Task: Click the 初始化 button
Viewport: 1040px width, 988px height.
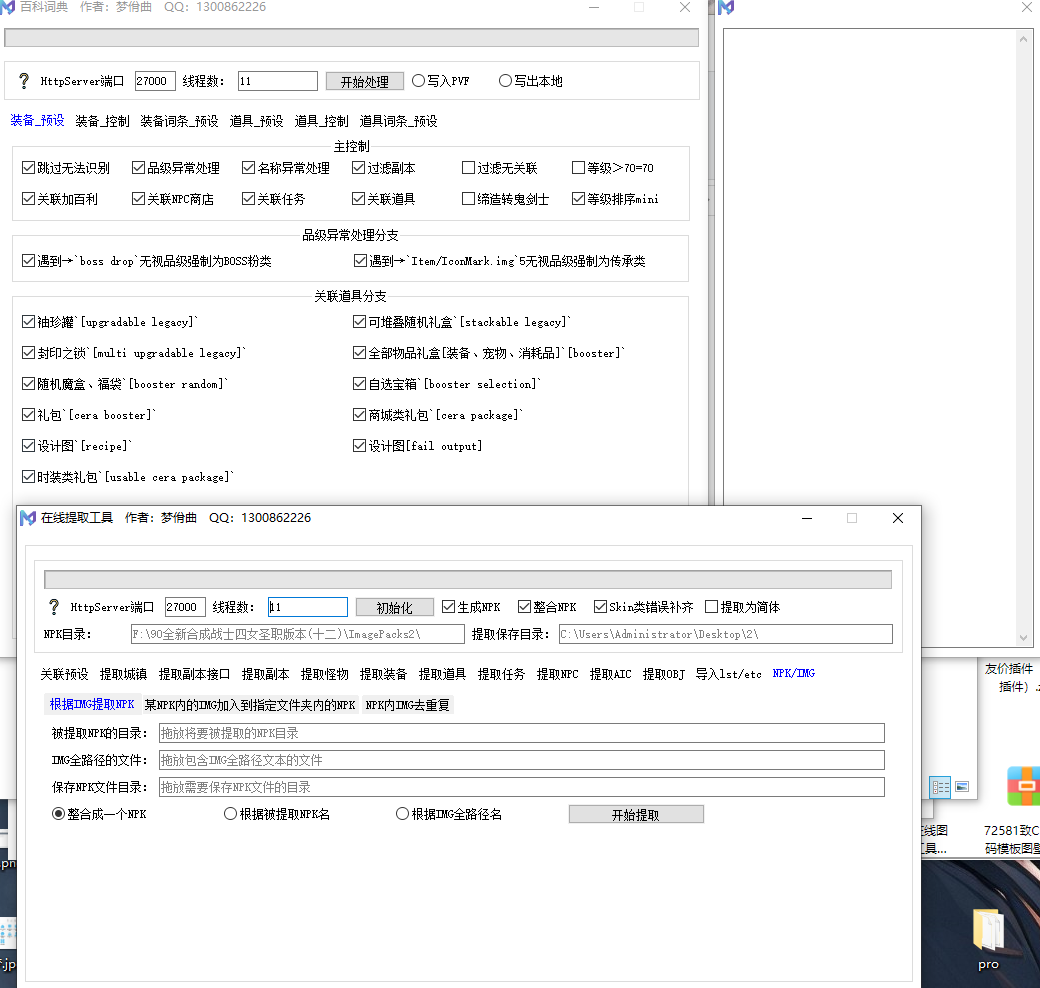Action: [395, 607]
